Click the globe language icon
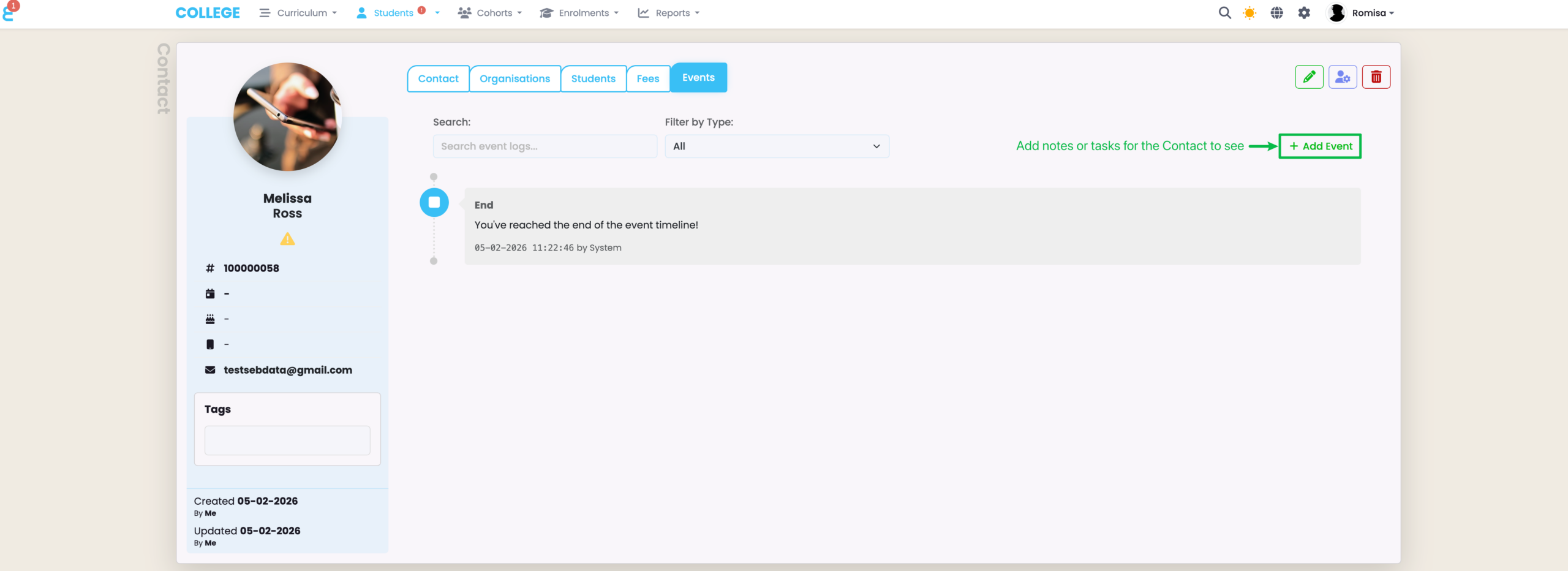The image size is (1568, 571). click(x=1276, y=13)
